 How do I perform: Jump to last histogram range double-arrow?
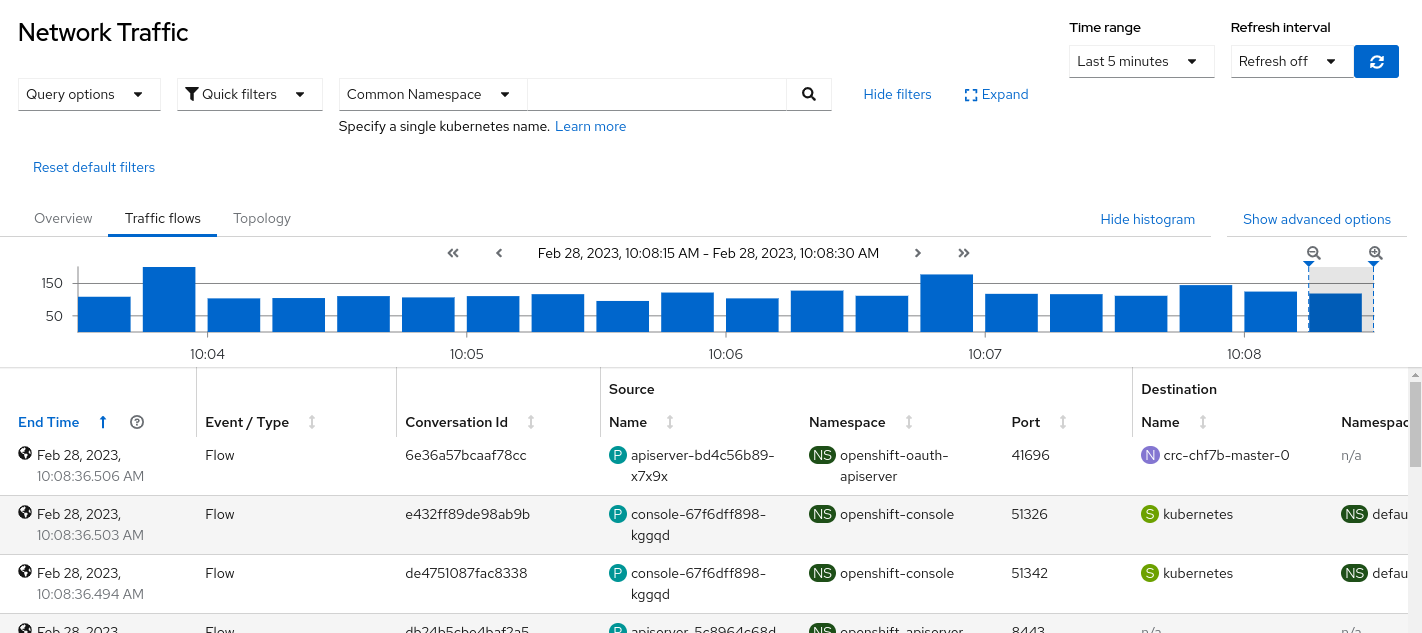coord(964,253)
